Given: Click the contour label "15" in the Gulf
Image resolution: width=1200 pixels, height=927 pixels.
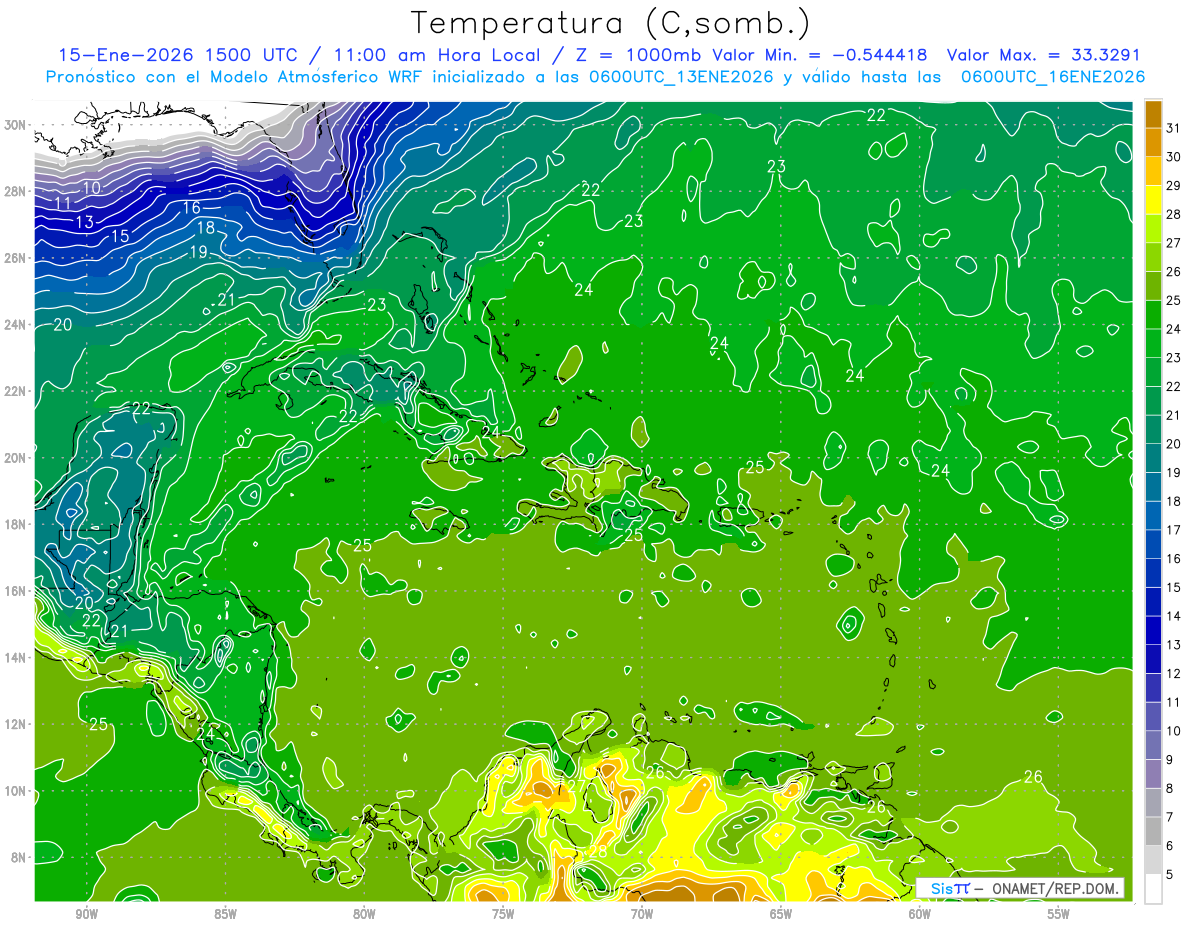Looking at the screenshot, I should point(120,237).
